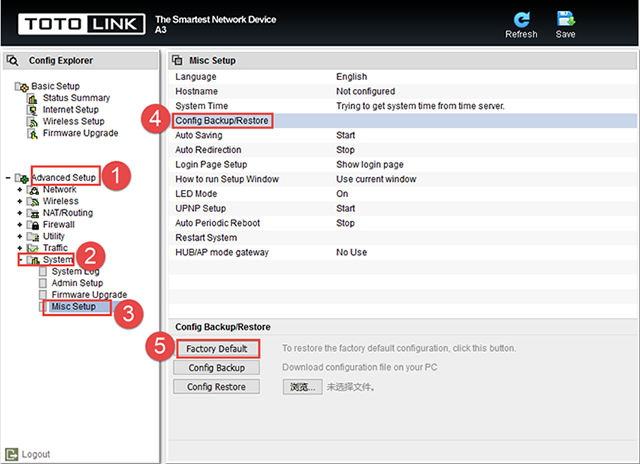Image resolution: width=640 pixels, height=464 pixels.
Task: Click the Traffic chart icon
Action: pyautogui.click(x=33, y=248)
